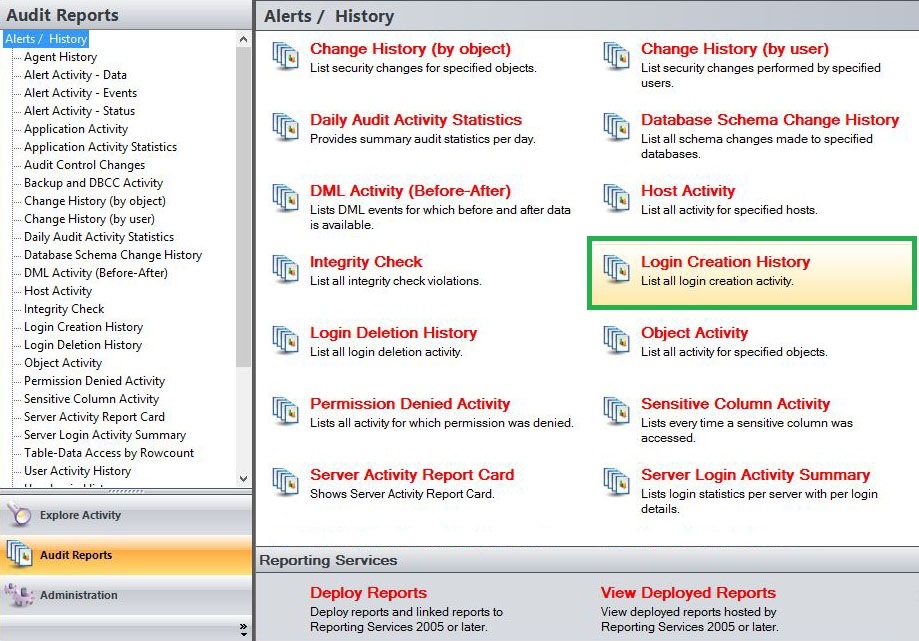This screenshot has height=641, width=919.
Task: Open Change History (by object) report link
Action: (410, 49)
